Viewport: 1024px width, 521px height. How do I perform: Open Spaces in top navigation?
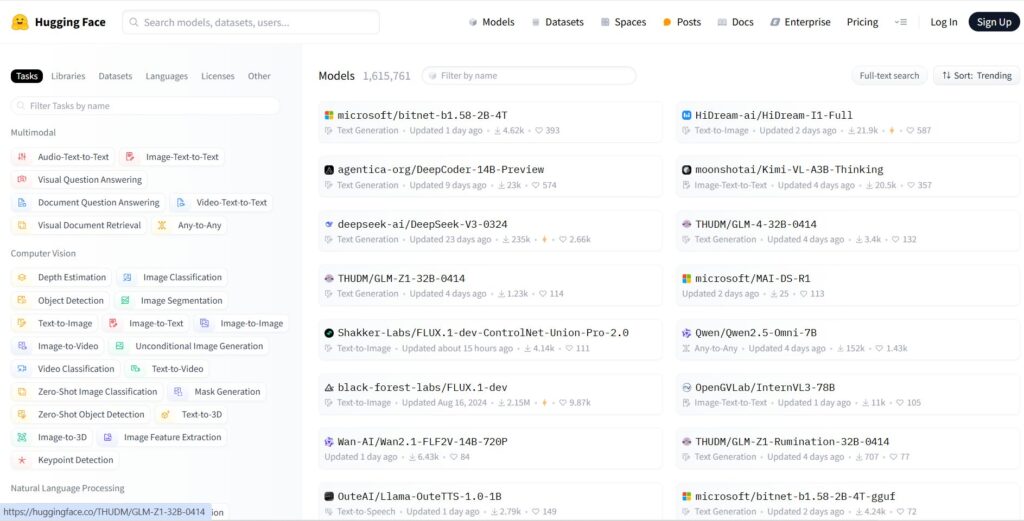[623, 22]
